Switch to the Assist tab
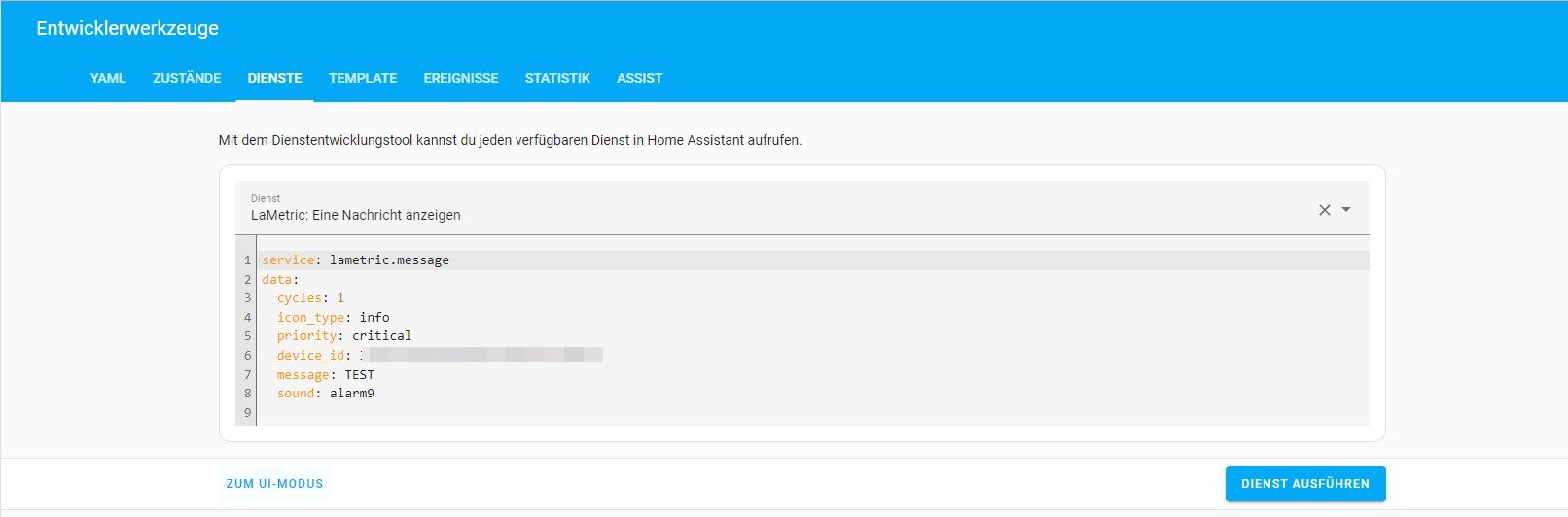This screenshot has height=517, width=1568. click(x=639, y=78)
